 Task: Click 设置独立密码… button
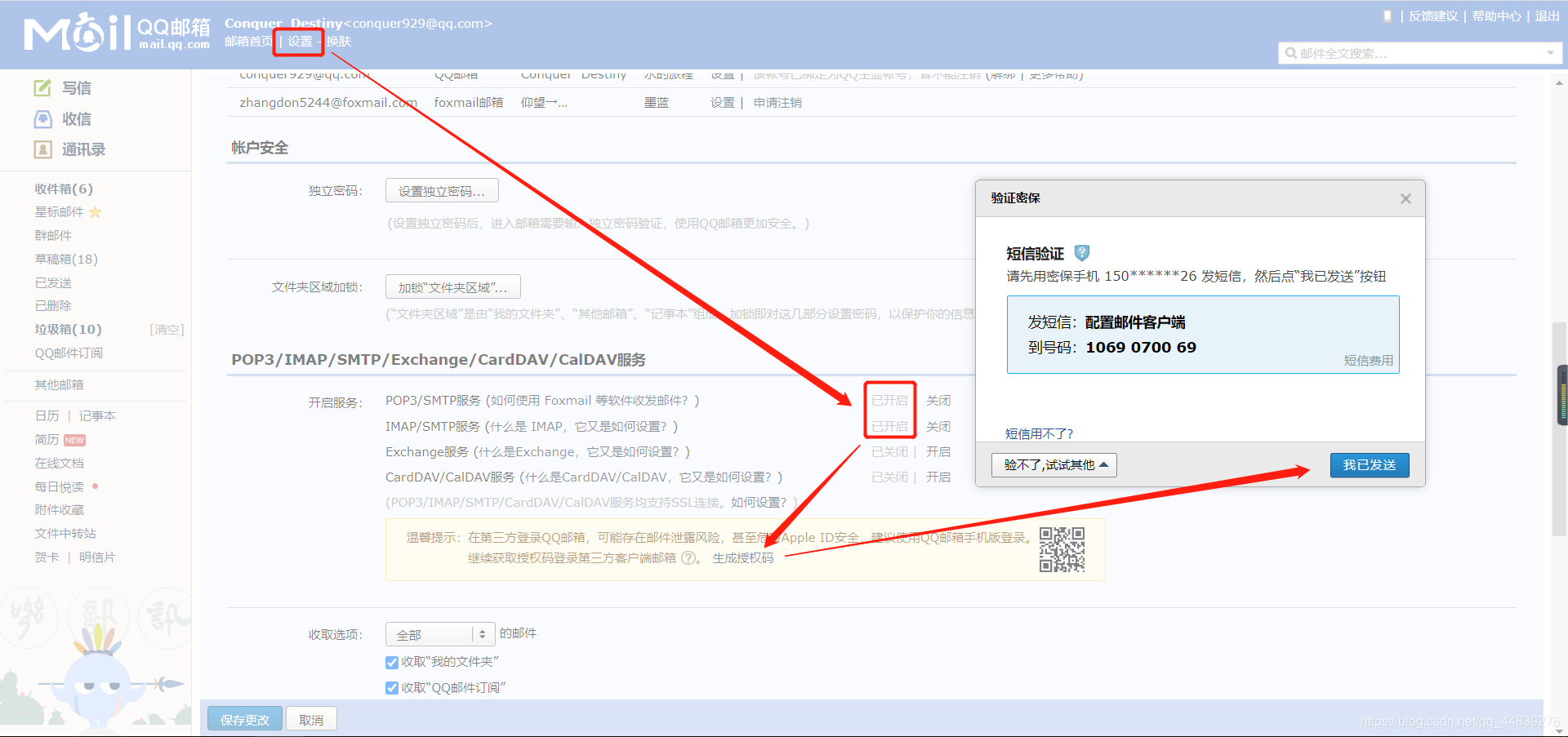(x=442, y=191)
